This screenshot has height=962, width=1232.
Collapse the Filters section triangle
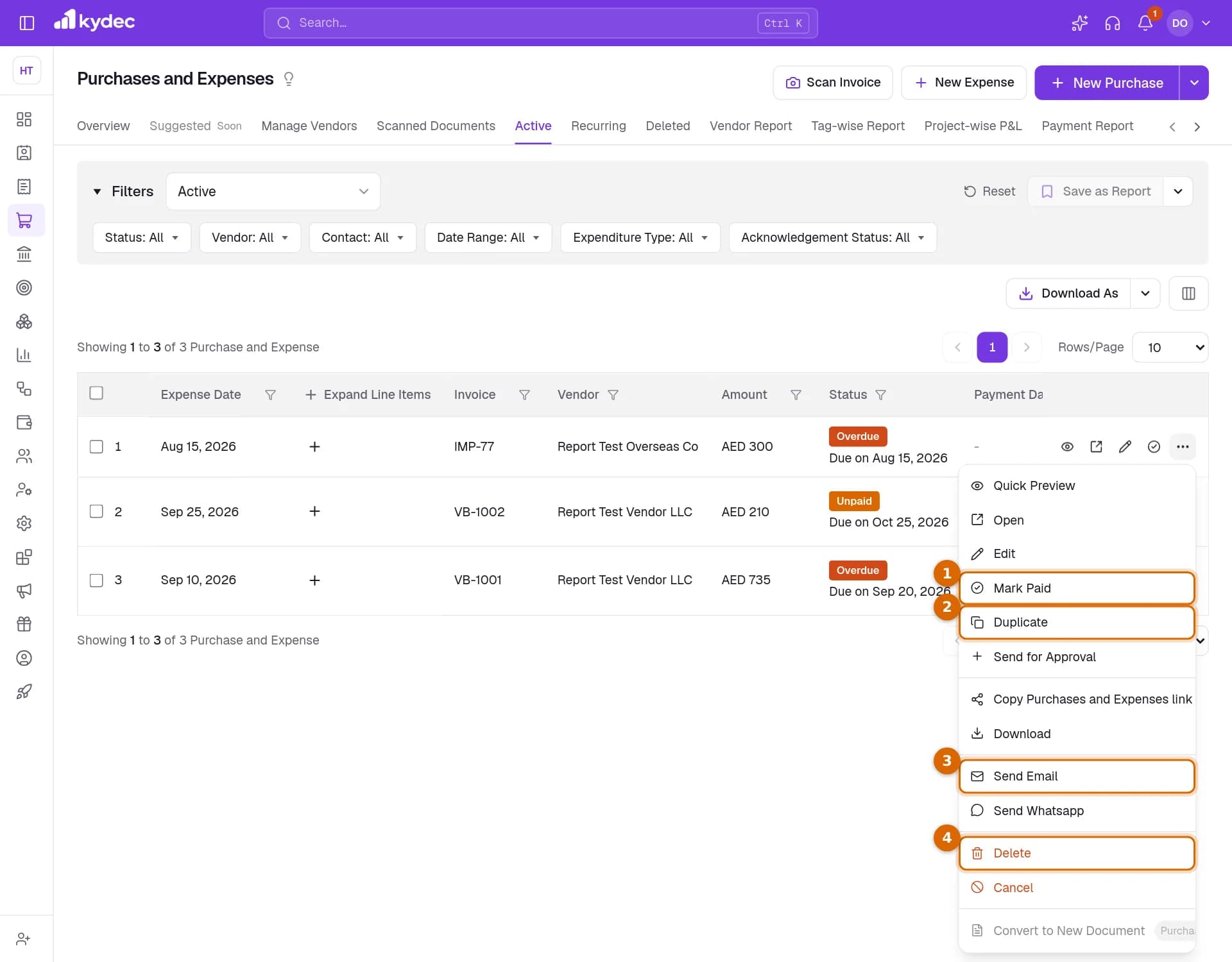[x=97, y=191]
